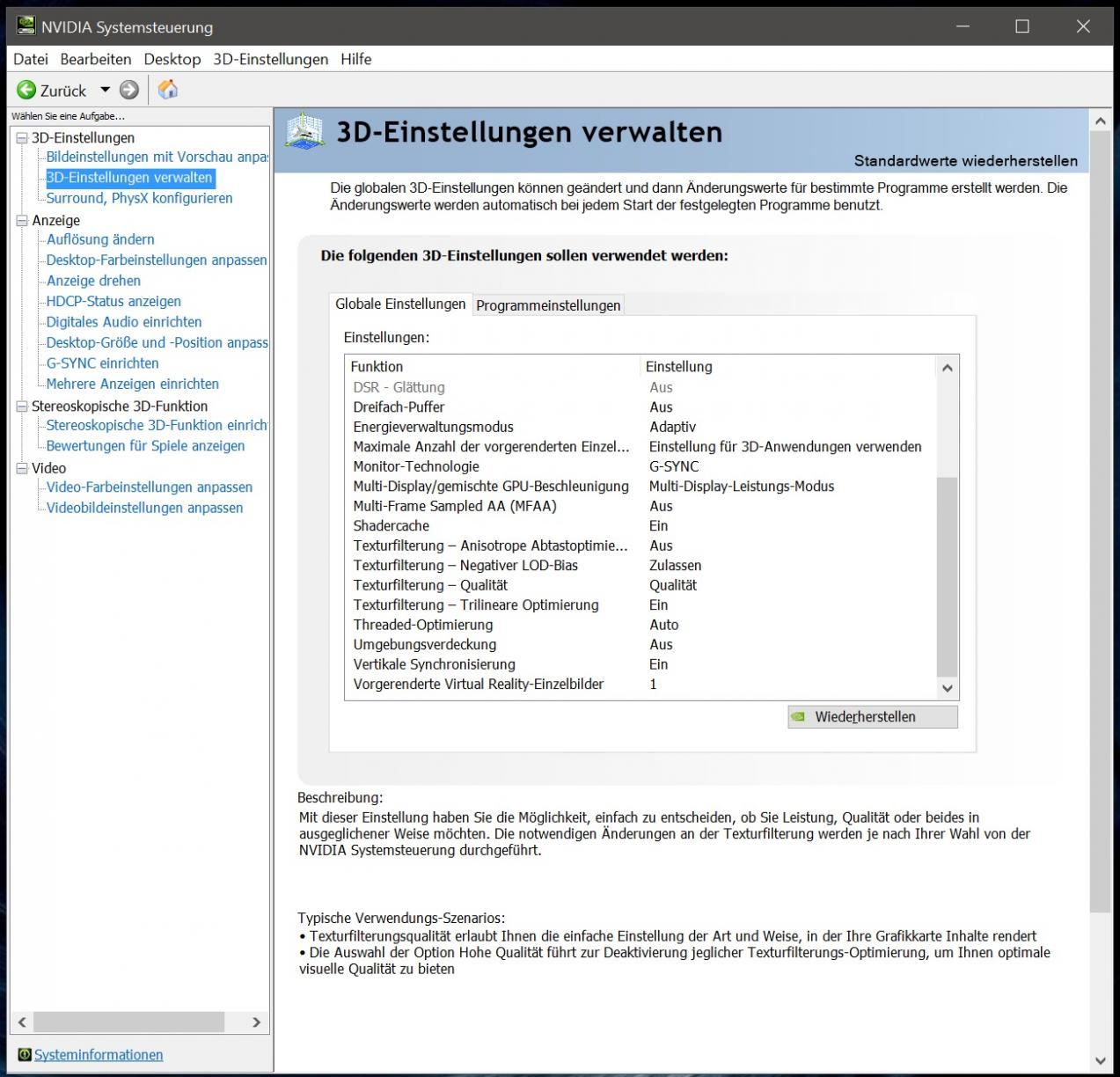Viewport: 1120px width, 1077px height.
Task: Collapse the Anzeige tree node
Action: click(22, 221)
